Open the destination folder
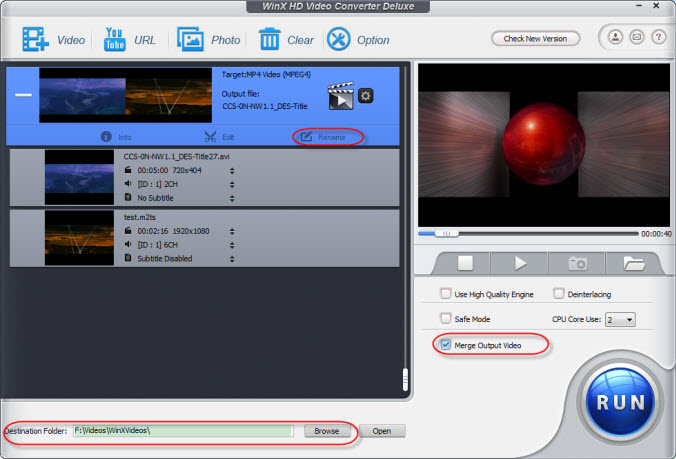The image size is (676, 459). coord(382,431)
